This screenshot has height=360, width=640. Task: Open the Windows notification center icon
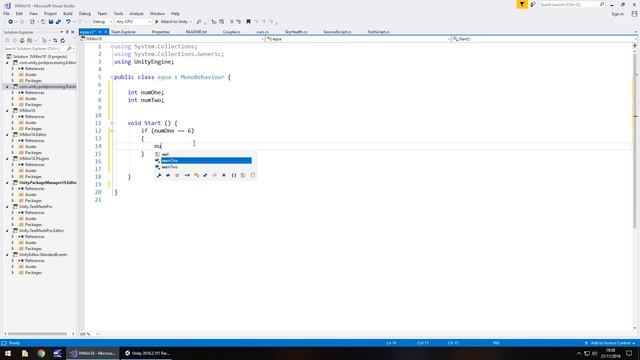point(629,353)
